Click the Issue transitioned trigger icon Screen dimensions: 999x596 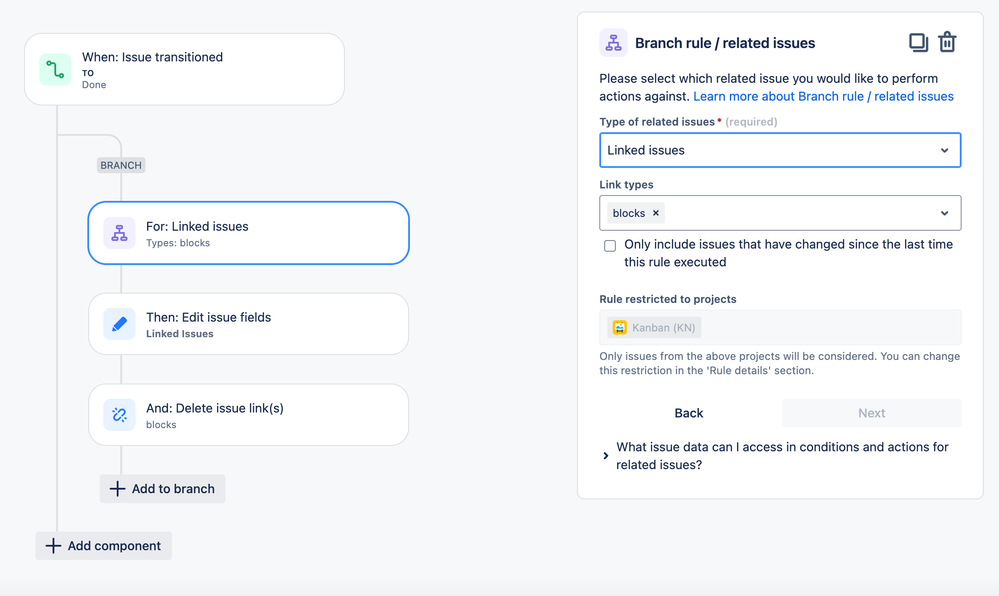[x=55, y=69]
